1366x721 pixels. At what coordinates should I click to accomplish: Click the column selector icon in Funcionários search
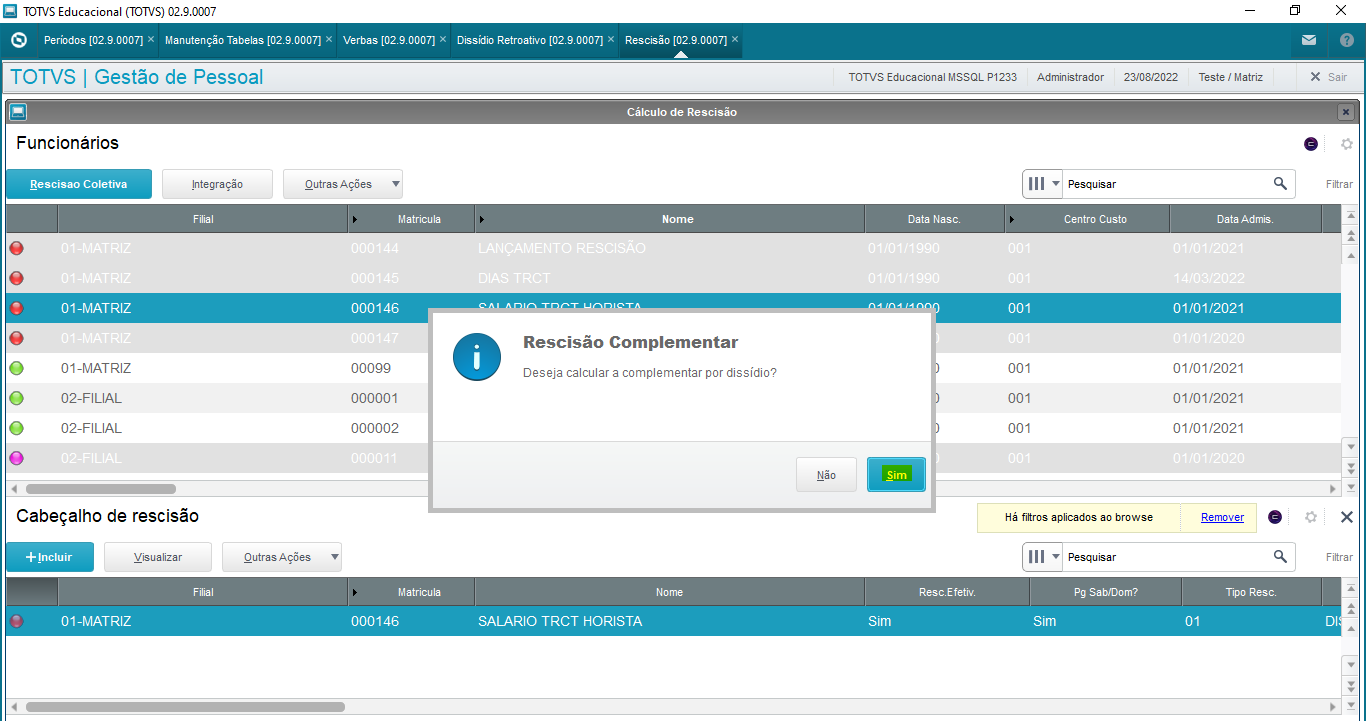(1037, 184)
